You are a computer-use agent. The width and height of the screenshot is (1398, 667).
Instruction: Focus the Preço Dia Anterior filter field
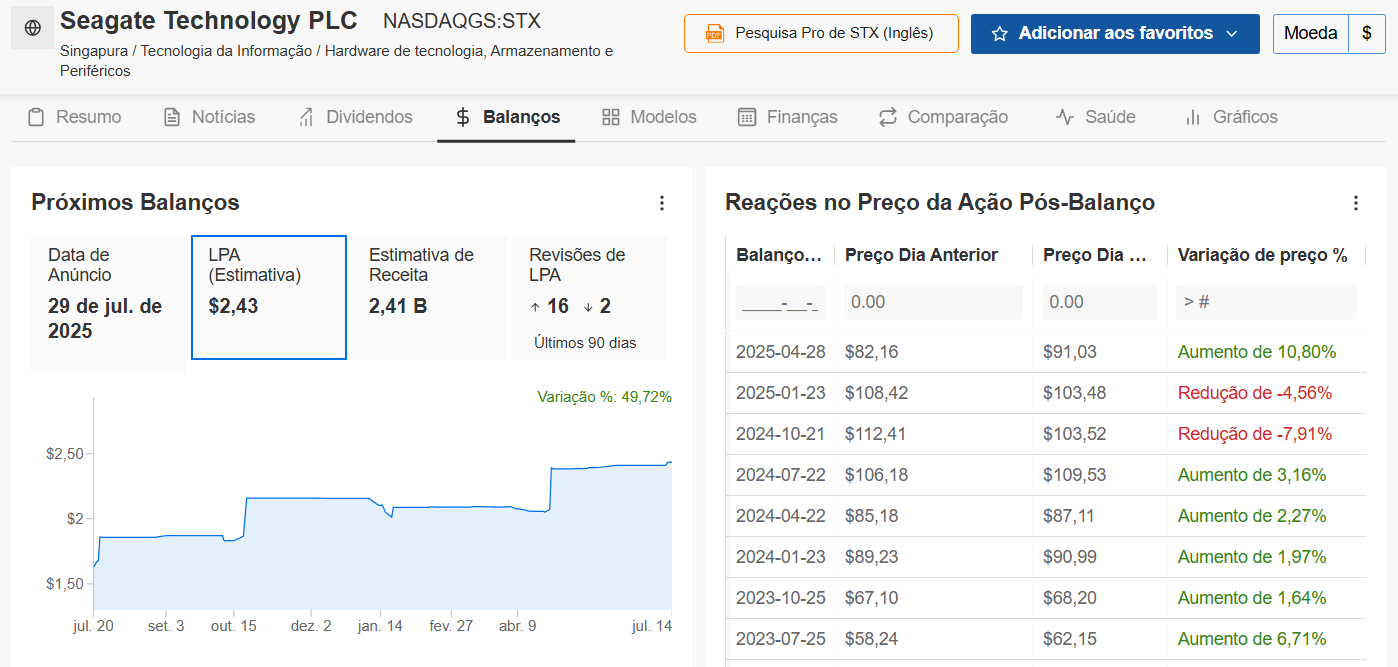[933, 302]
